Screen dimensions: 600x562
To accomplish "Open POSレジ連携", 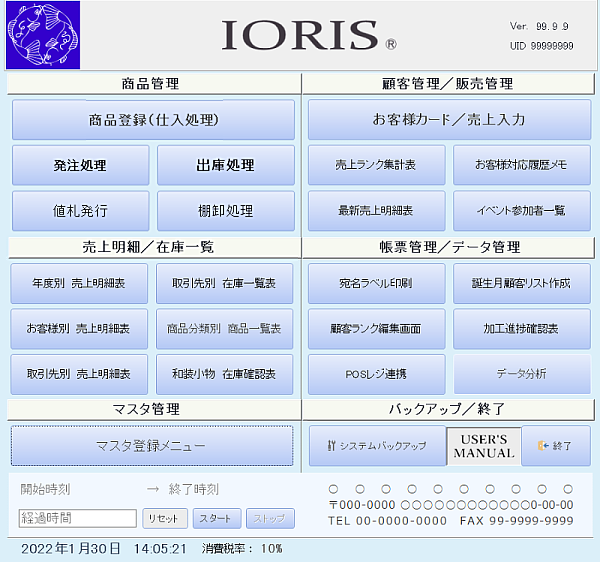I will pyautogui.click(x=377, y=374).
